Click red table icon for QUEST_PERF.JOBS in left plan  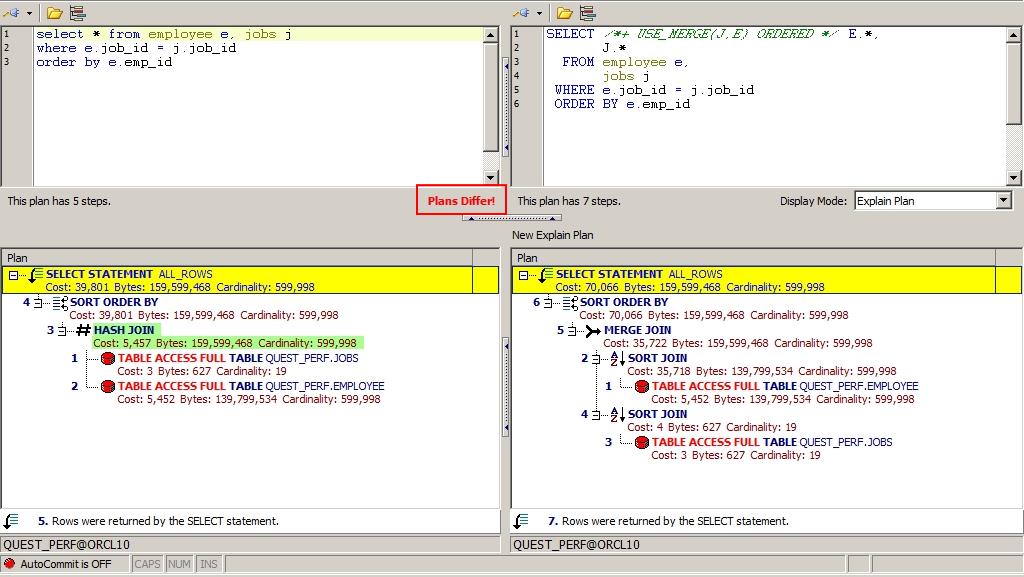(x=108, y=358)
